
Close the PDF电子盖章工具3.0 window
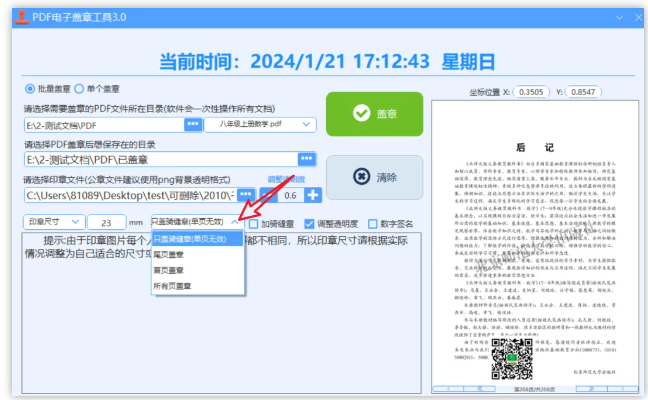[638, 17]
